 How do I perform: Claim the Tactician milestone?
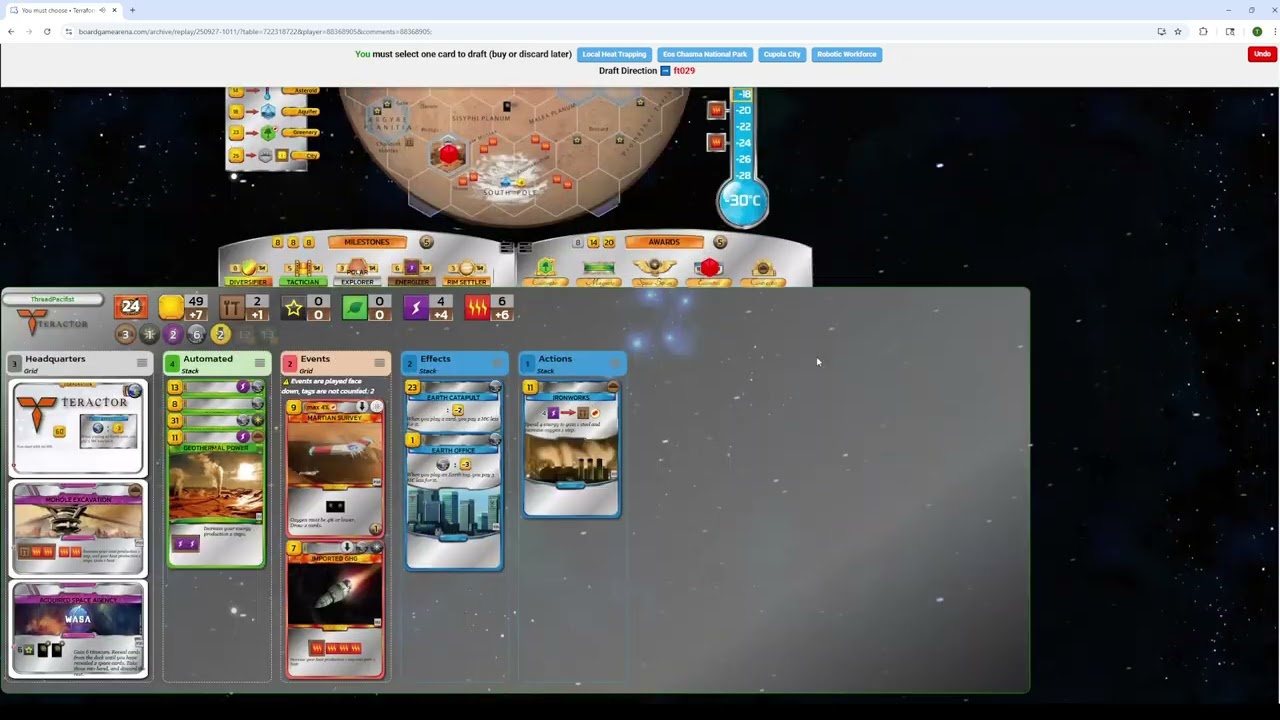(x=302, y=272)
